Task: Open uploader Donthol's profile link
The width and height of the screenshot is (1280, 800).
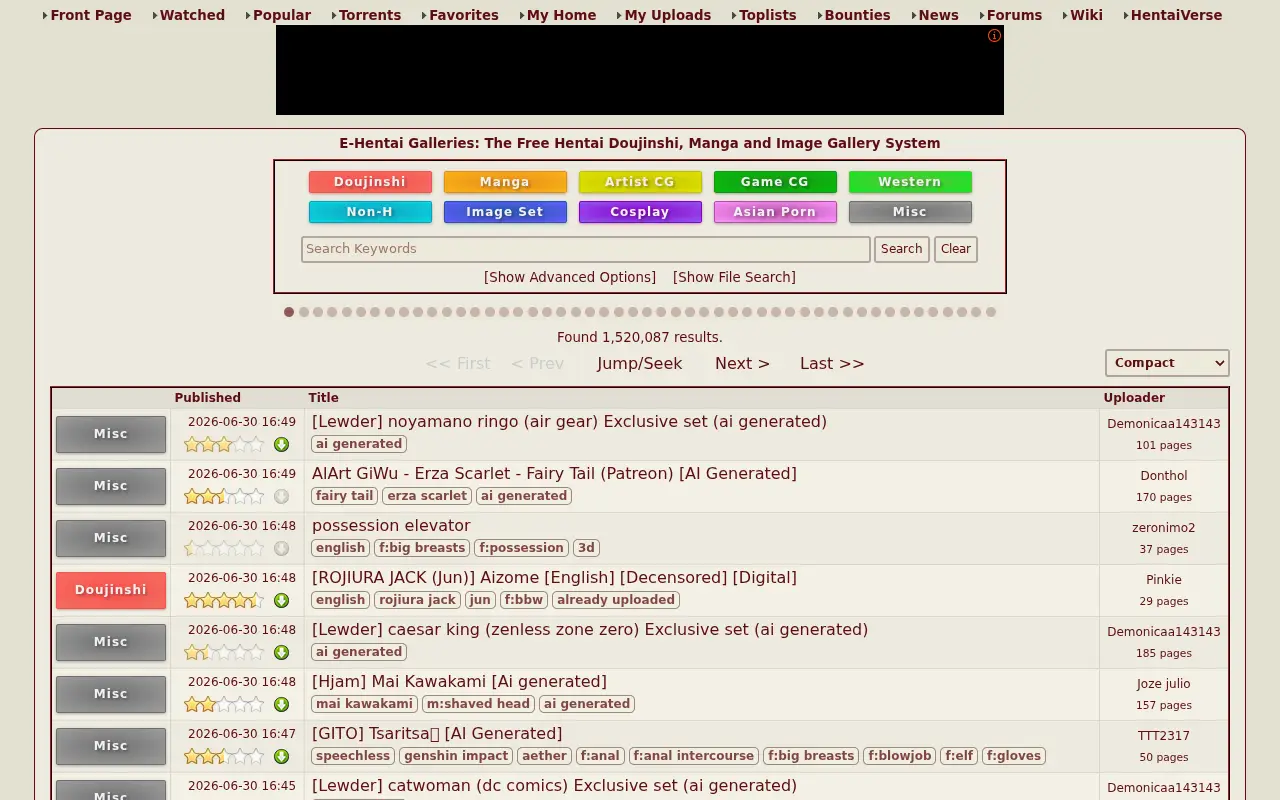Action: pyautogui.click(x=1164, y=476)
